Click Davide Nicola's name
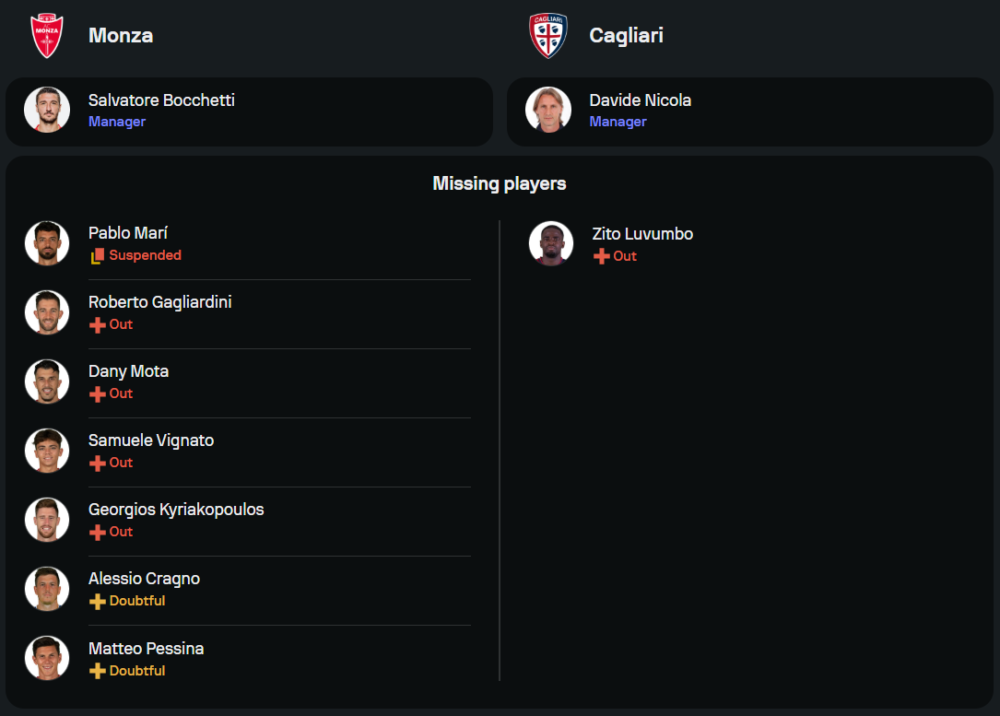 (640, 100)
